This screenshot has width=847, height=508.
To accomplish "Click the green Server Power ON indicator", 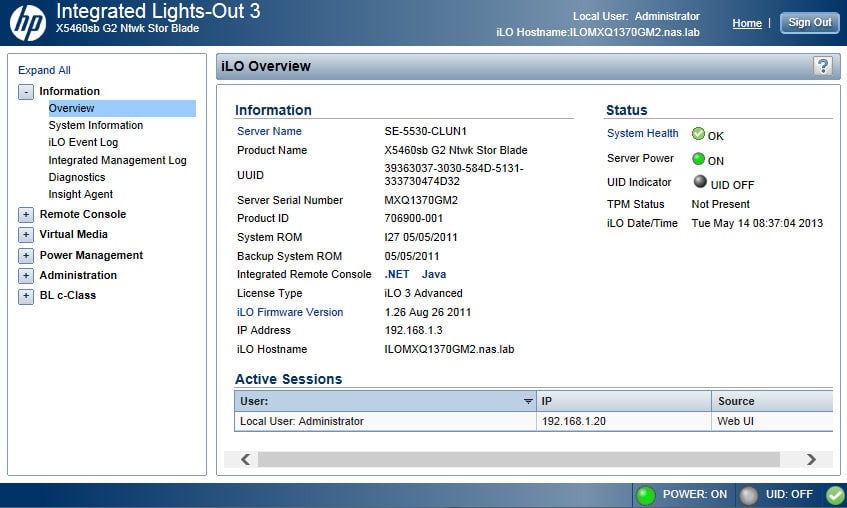I will click(x=698, y=159).
